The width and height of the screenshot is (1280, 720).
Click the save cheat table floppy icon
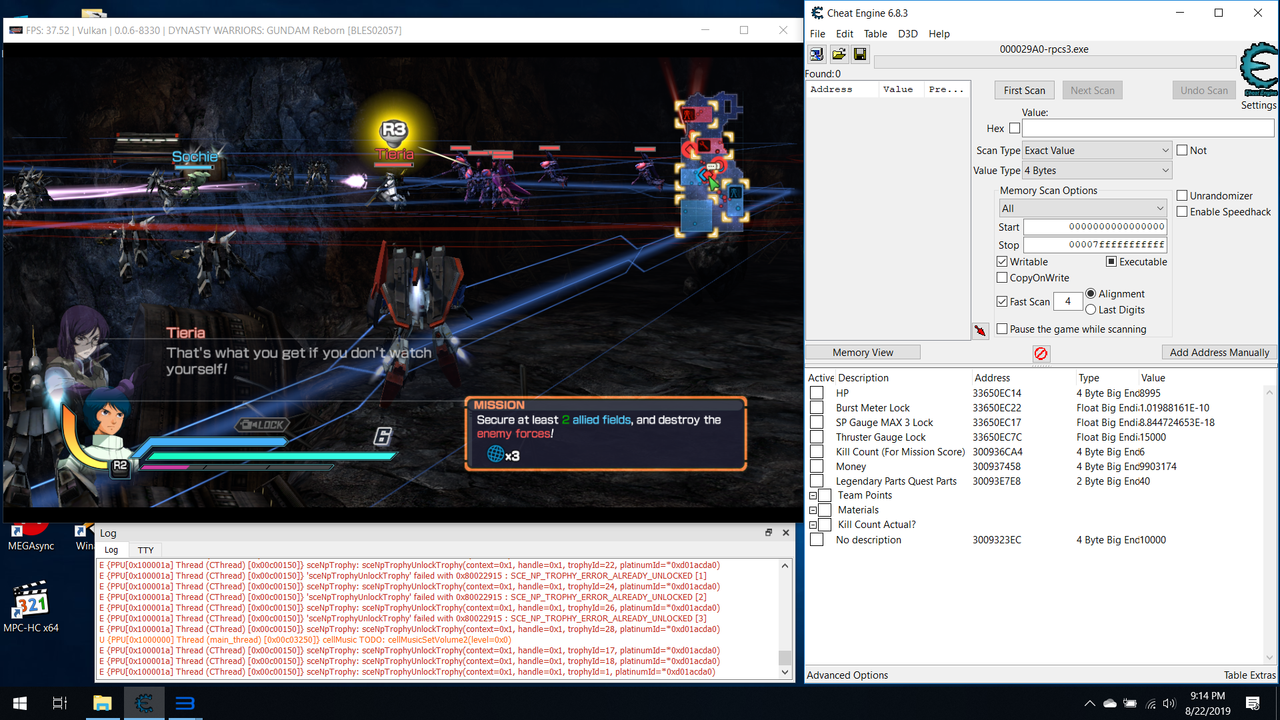(860, 53)
